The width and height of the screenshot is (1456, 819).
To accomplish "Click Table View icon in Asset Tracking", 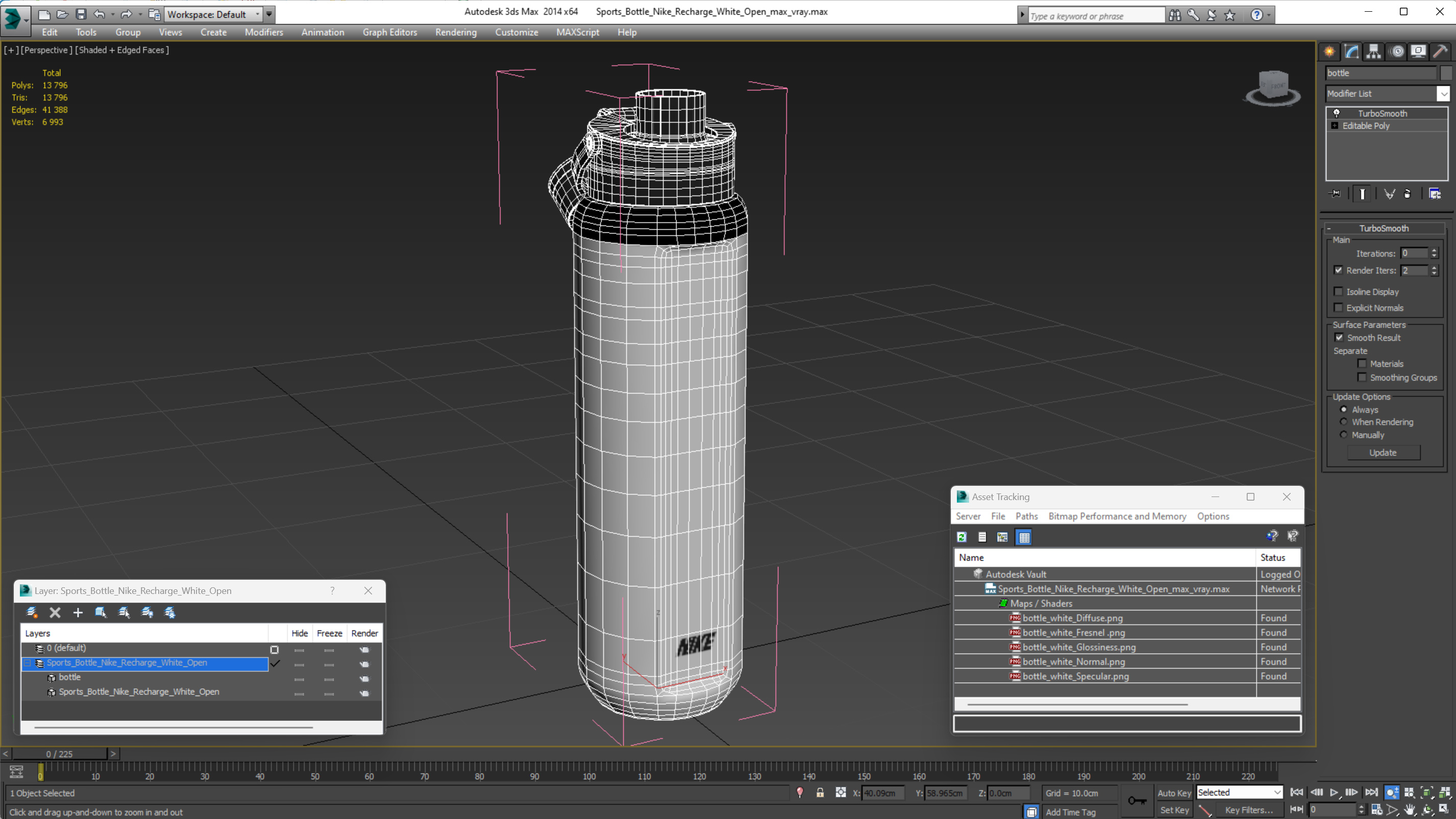I will point(1024,537).
